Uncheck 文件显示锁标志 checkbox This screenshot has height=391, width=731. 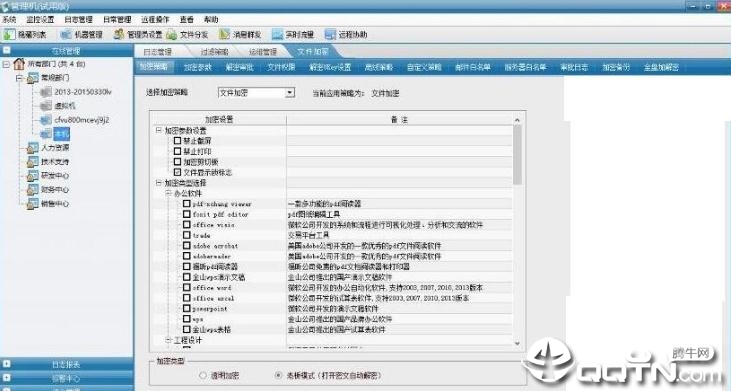(x=177, y=172)
